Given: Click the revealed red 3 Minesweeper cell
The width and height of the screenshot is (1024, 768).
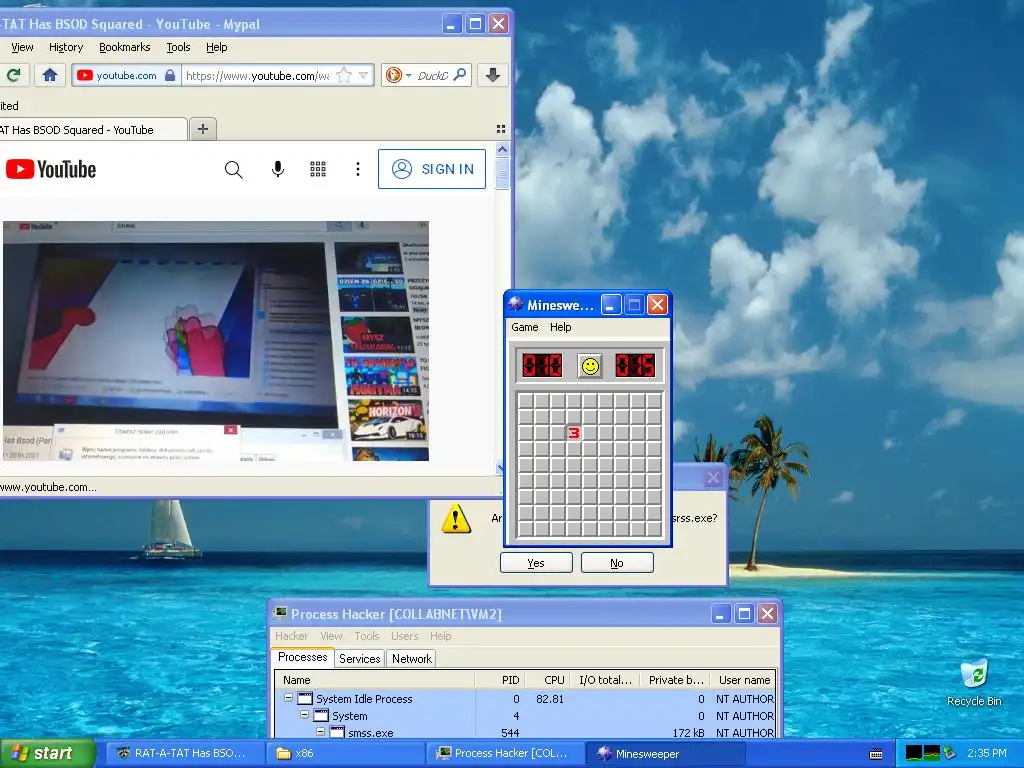Looking at the screenshot, I should [573, 433].
